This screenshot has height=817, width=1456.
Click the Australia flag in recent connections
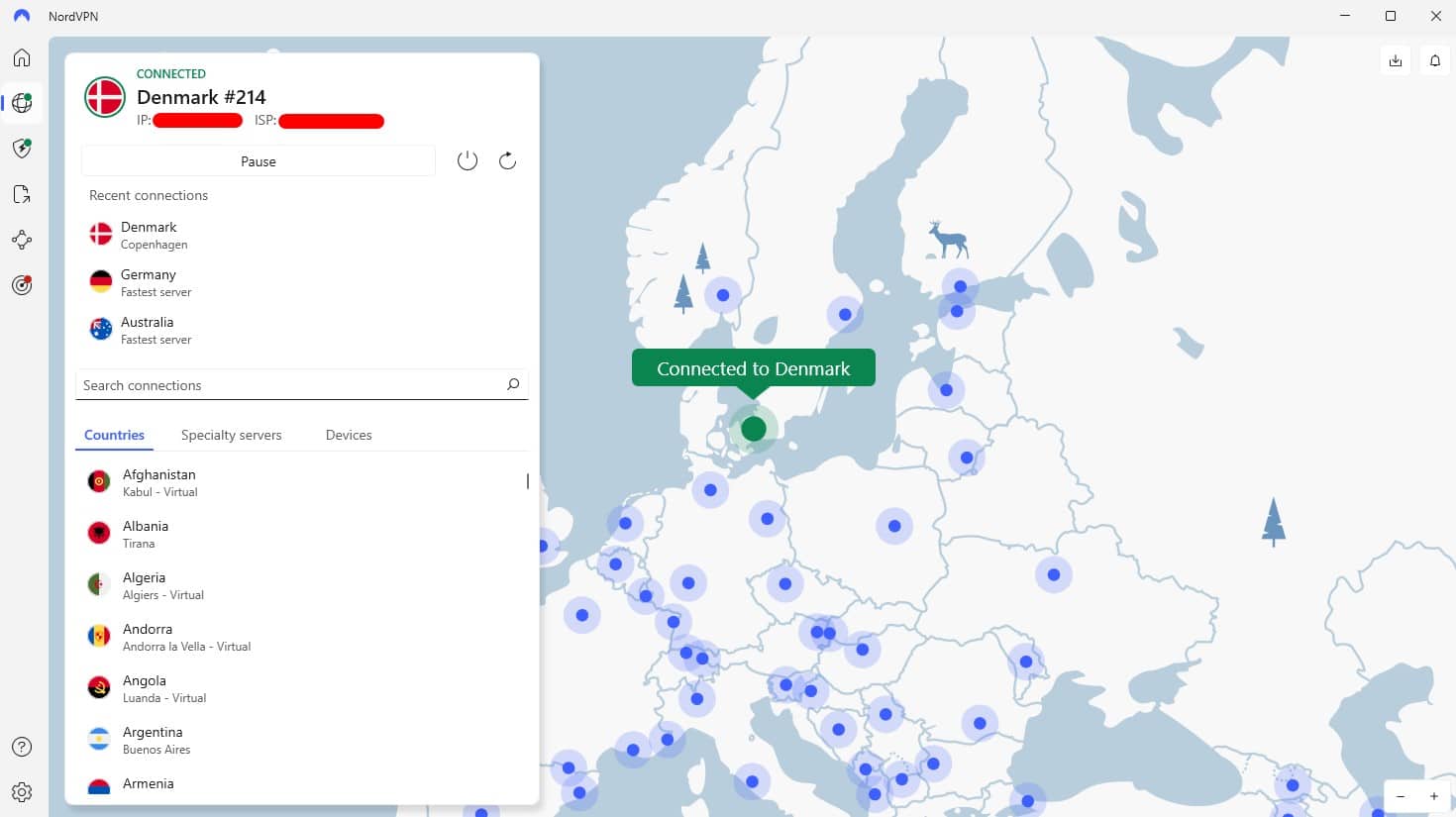(x=101, y=329)
